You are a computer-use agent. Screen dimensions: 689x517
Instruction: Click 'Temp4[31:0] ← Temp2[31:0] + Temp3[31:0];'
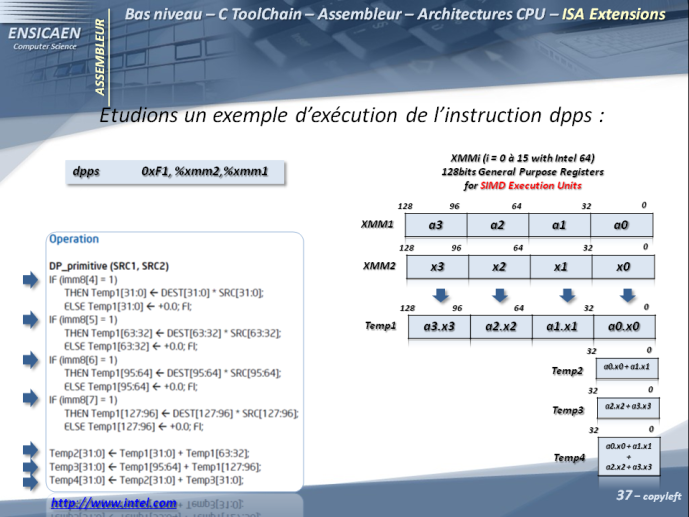pos(146,480)
